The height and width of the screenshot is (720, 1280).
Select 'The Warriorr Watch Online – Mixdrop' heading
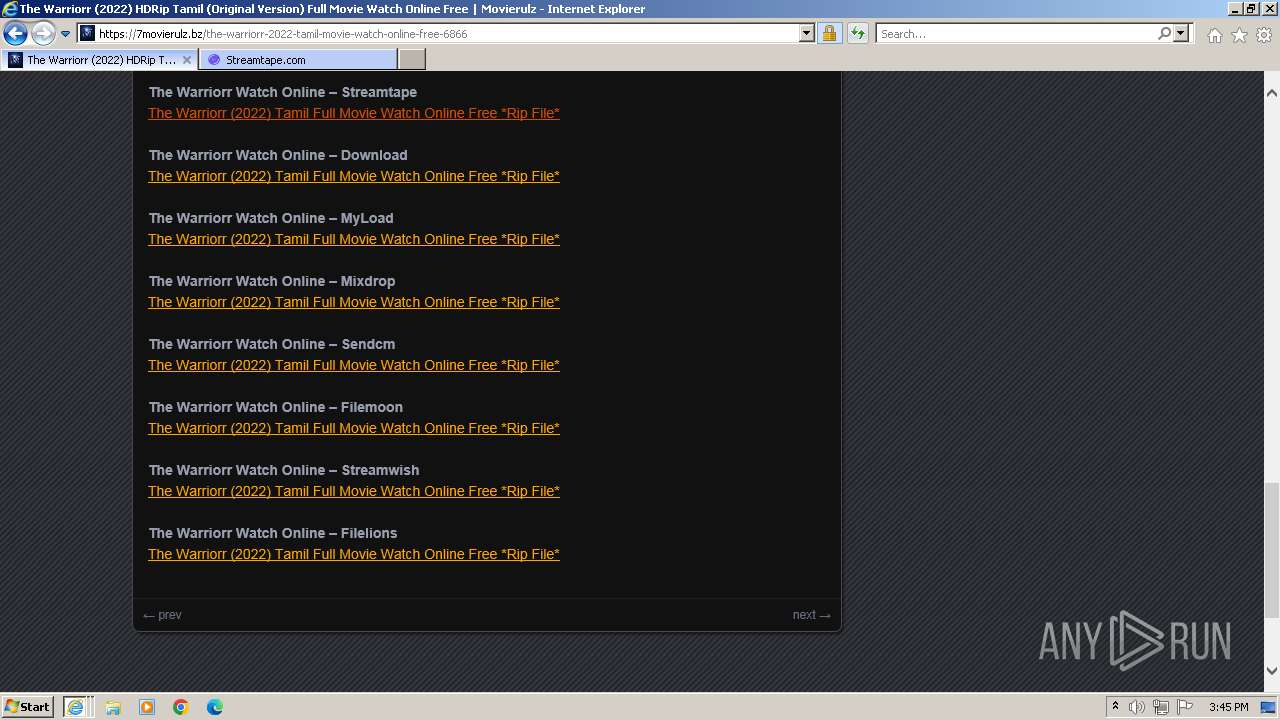pos(272,281)
